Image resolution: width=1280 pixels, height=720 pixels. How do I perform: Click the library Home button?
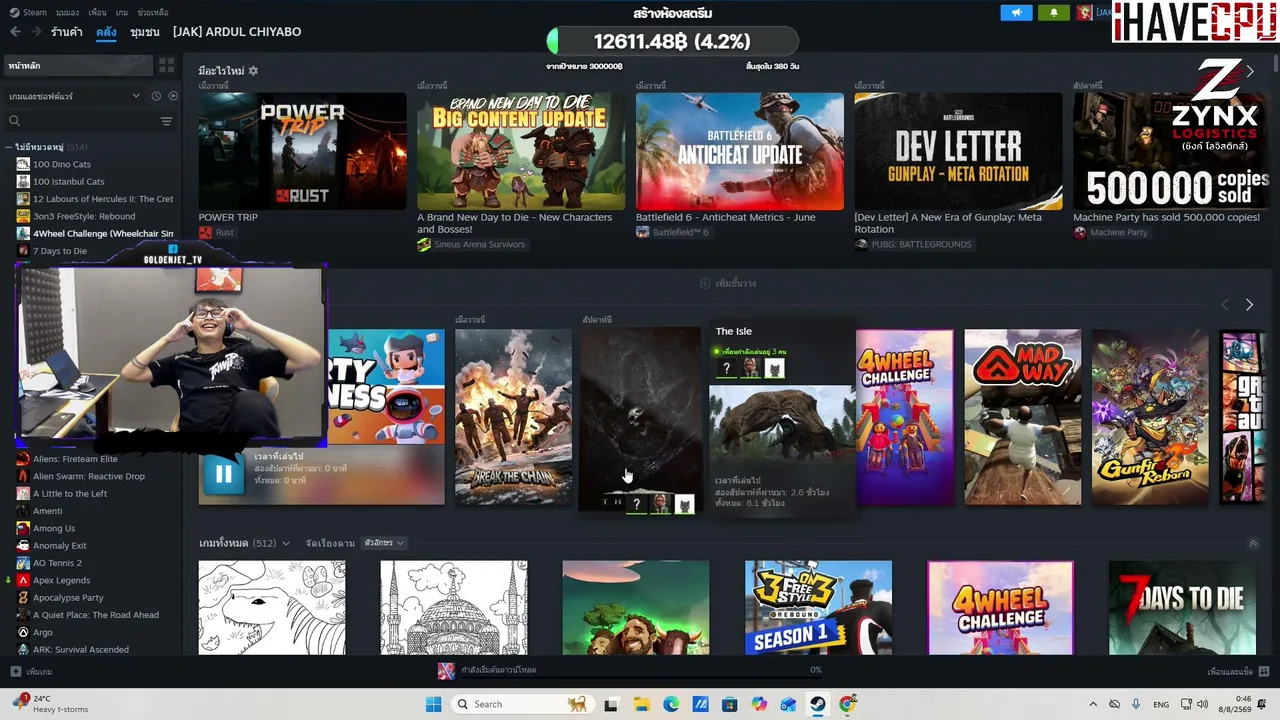point(78,65)
